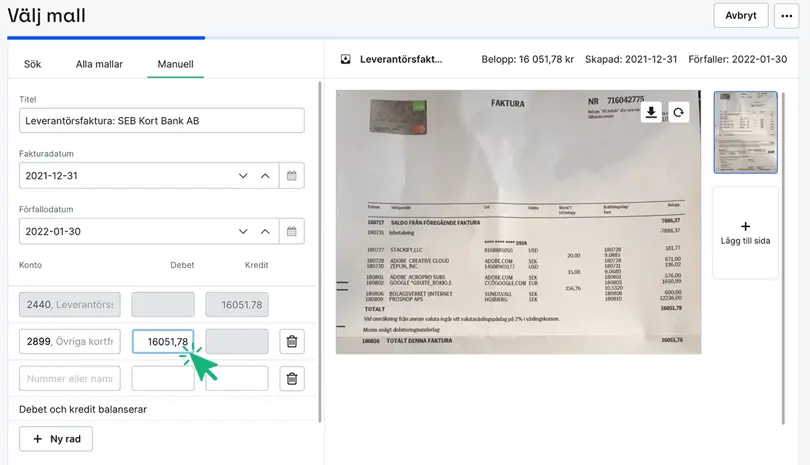Increase the Fakturadatum with up chevron
The image size is (810, 465).
265,176
